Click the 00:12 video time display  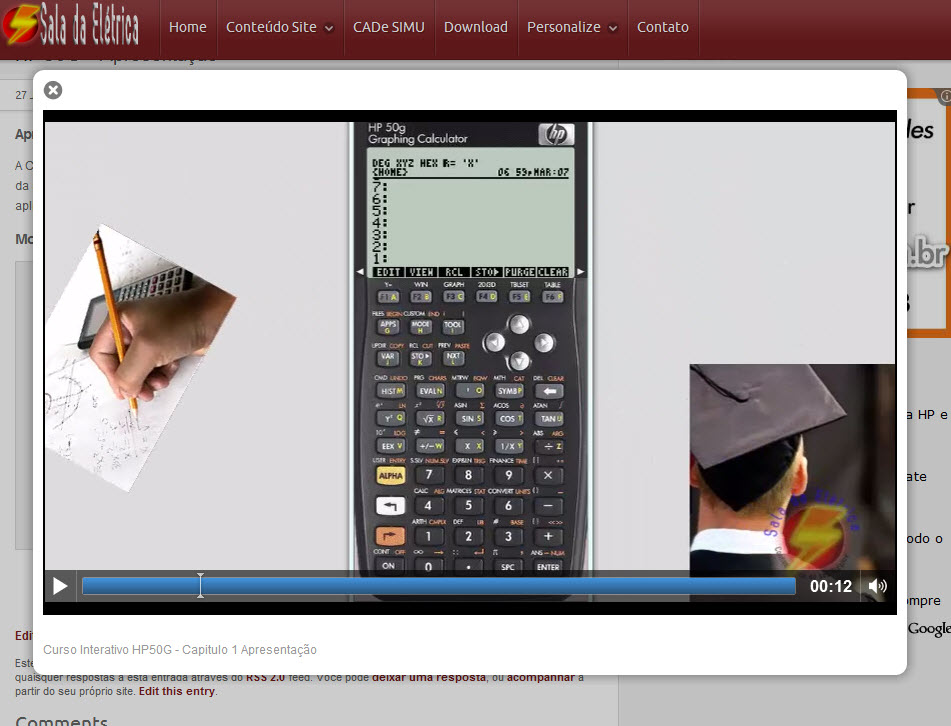[x=831, y=587]
